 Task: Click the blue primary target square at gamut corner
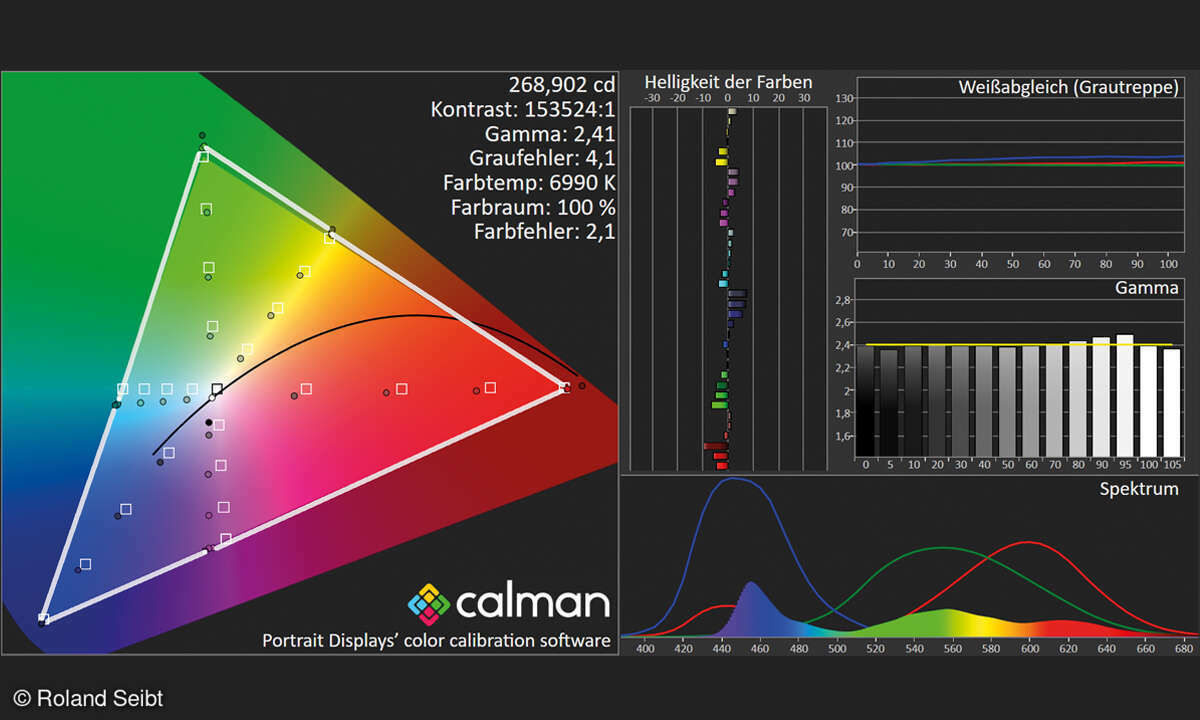(44, 618)
